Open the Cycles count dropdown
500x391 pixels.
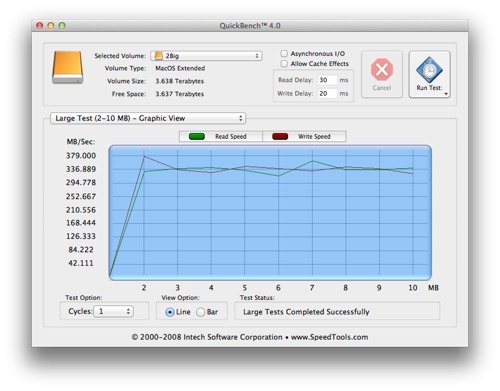[x=113, y=311]
